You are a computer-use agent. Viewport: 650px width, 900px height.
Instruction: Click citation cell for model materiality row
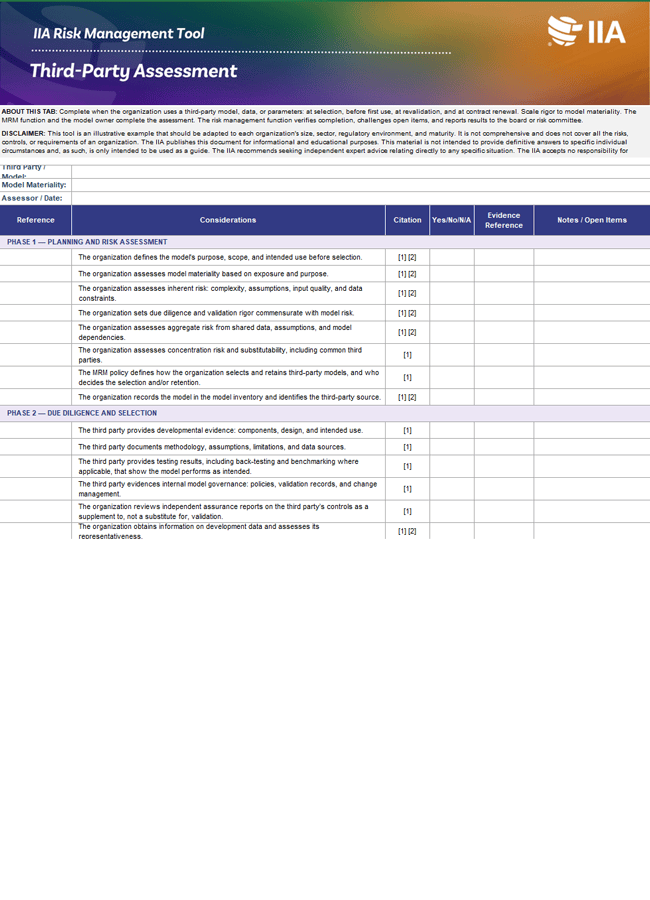point(407,274)
